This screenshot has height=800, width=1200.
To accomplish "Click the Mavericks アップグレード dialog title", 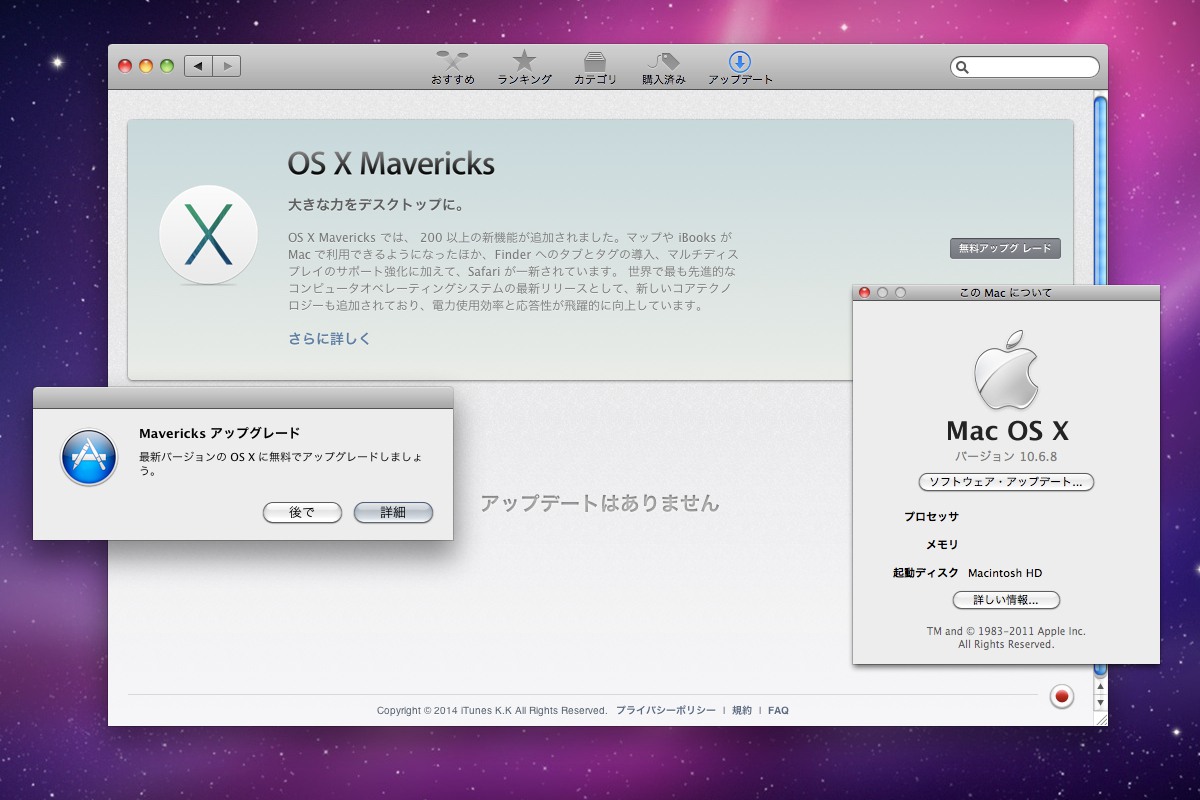I will (x=219, y=433).
